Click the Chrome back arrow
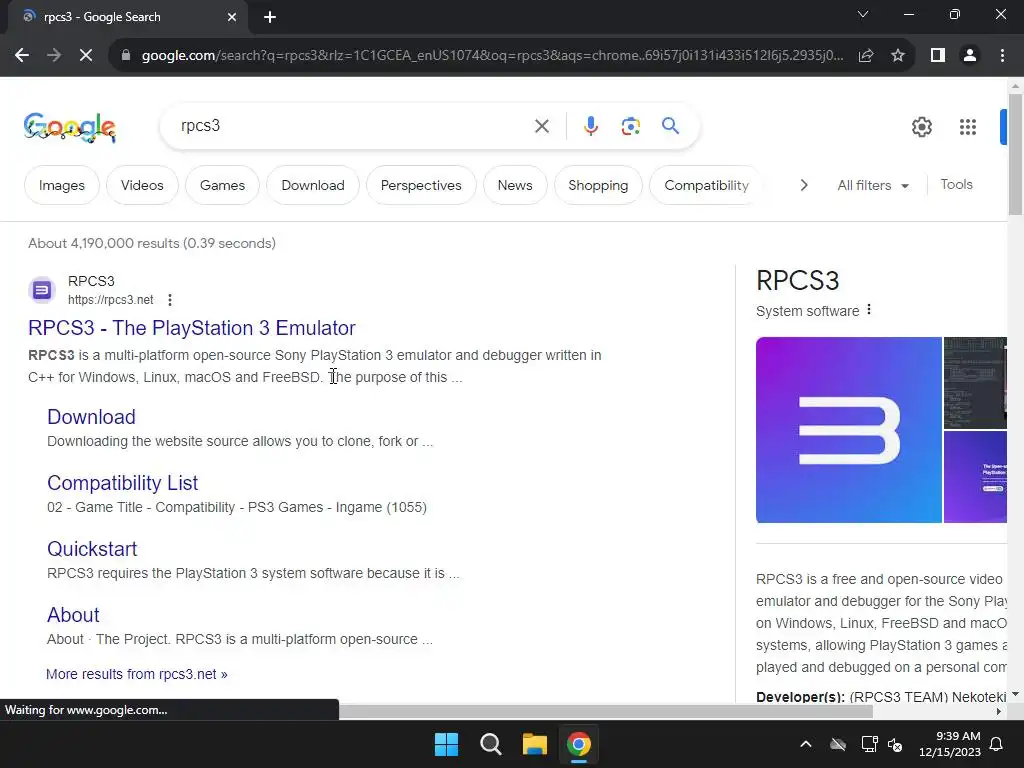1024x768 pixels. point(22,56)
